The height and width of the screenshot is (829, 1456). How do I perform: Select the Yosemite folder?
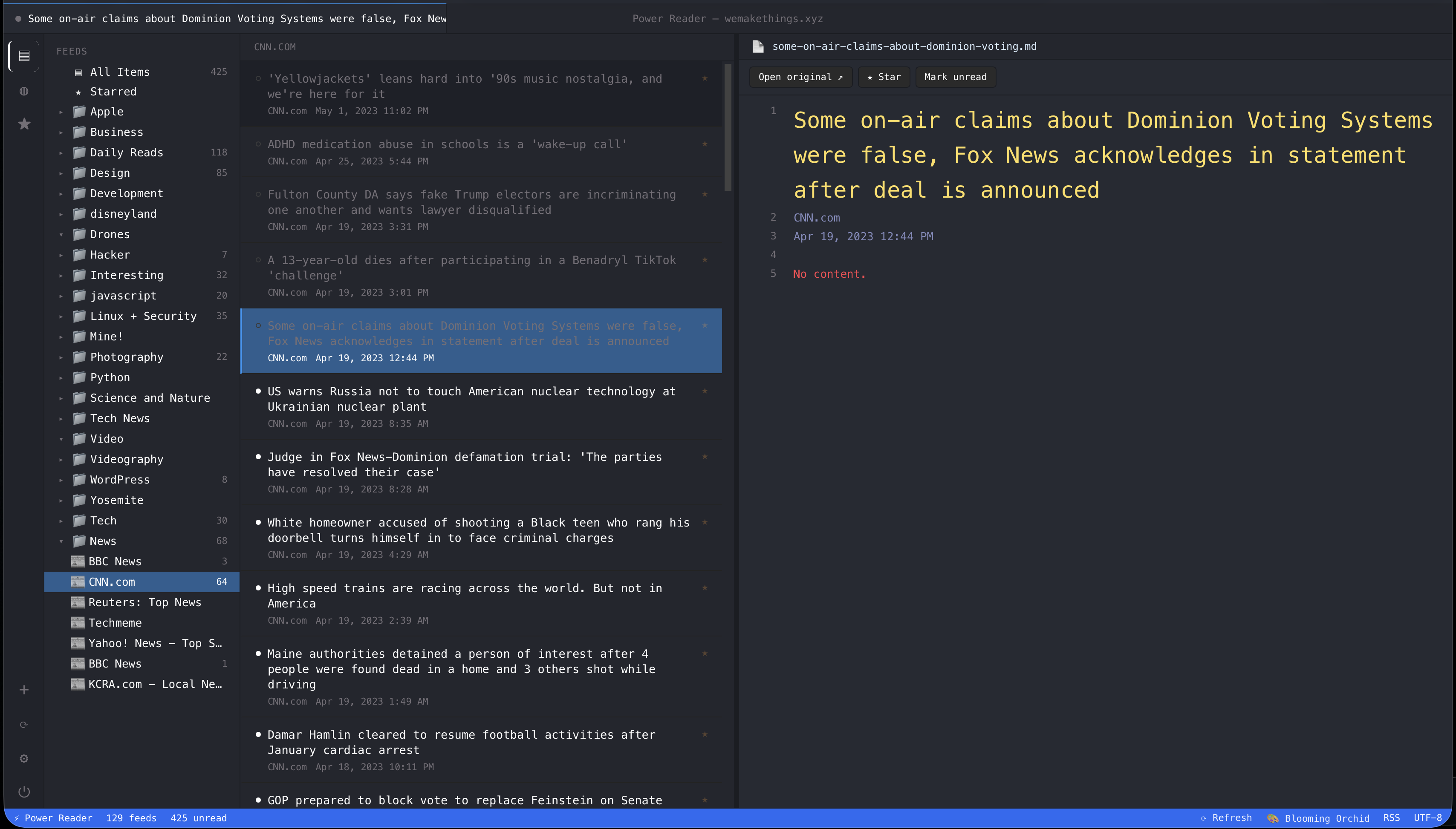(x=142, y=500)
